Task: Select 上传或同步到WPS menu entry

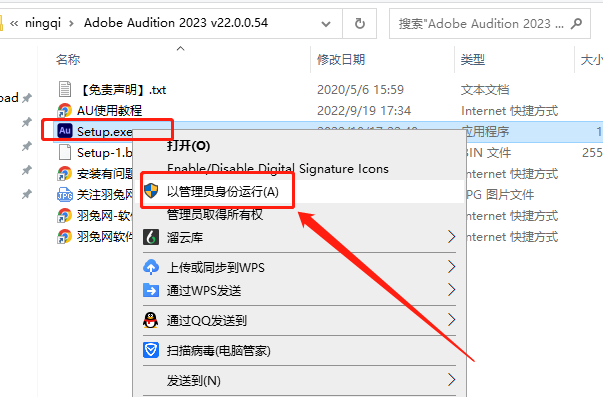Action: [299, 267]
